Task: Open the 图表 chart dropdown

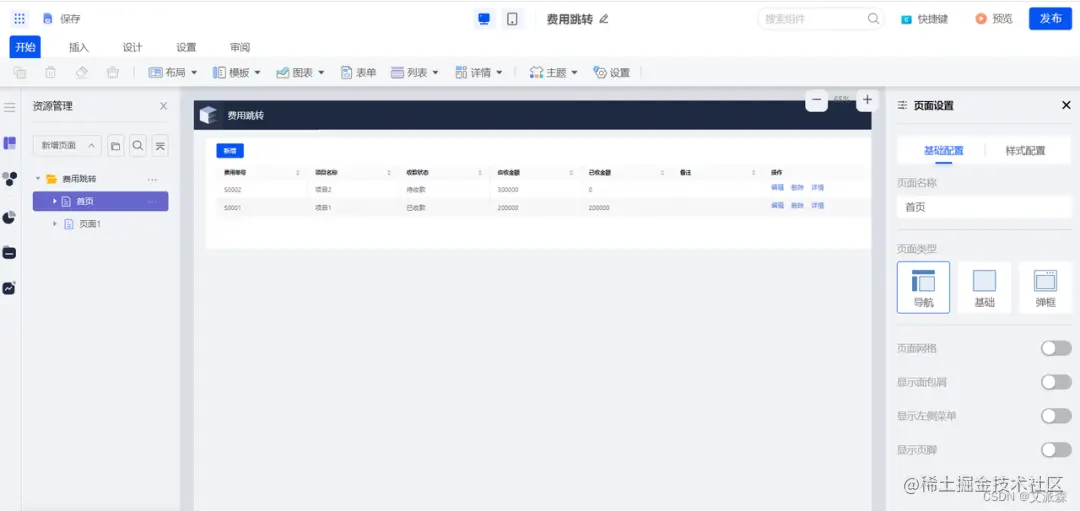Action: 300,72
